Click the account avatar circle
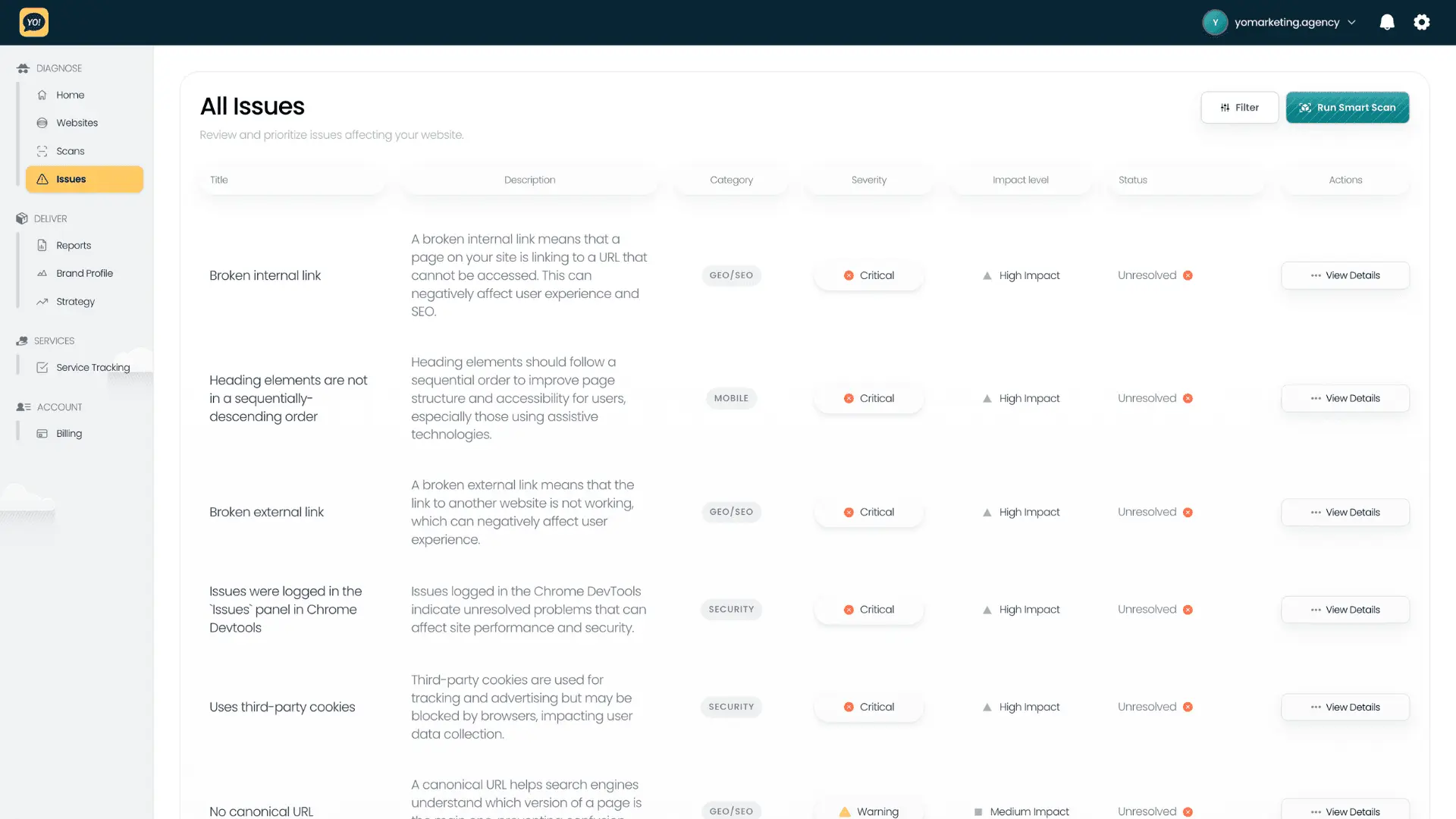The width and height of the screenshot is (1456, 819). 1215,22
